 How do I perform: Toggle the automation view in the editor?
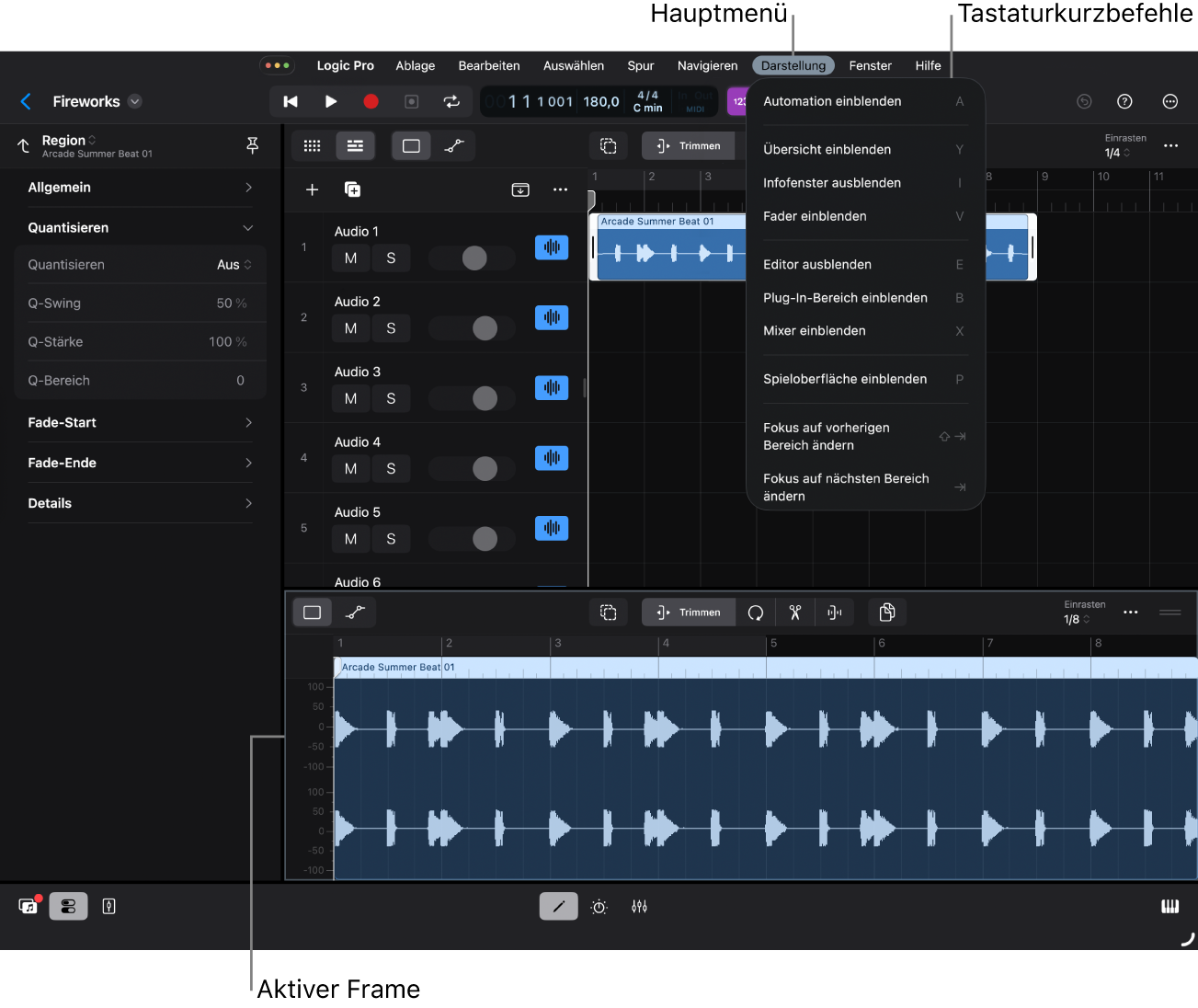pos(355,613)
